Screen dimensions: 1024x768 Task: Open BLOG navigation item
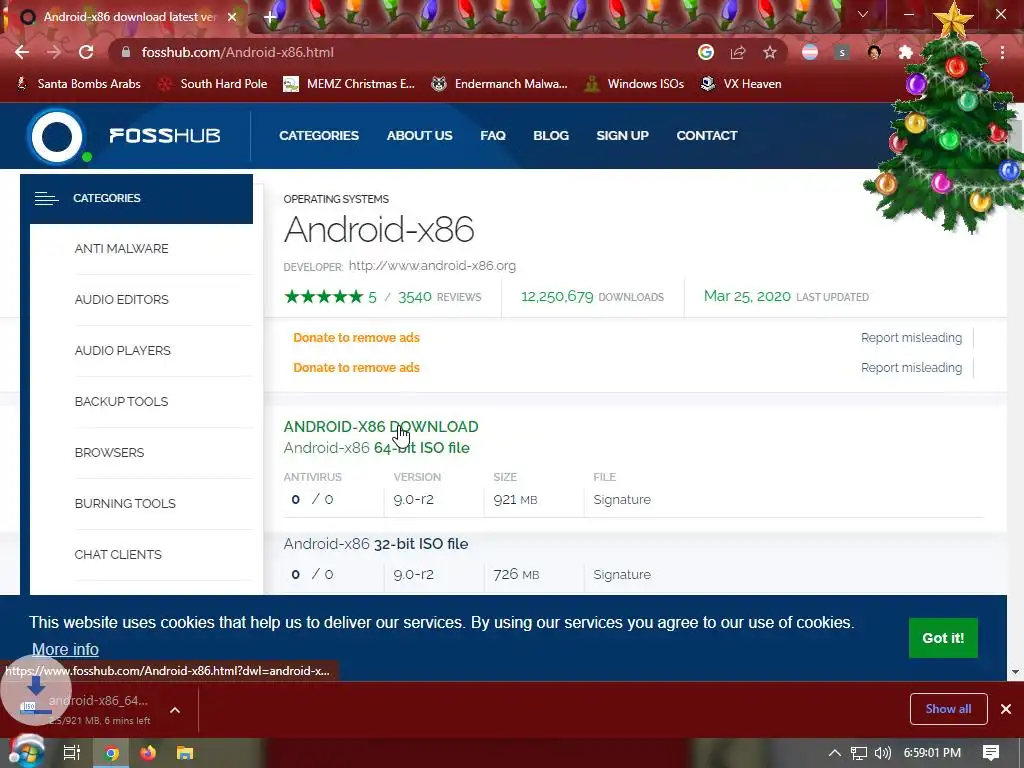[x=551, y=135]
